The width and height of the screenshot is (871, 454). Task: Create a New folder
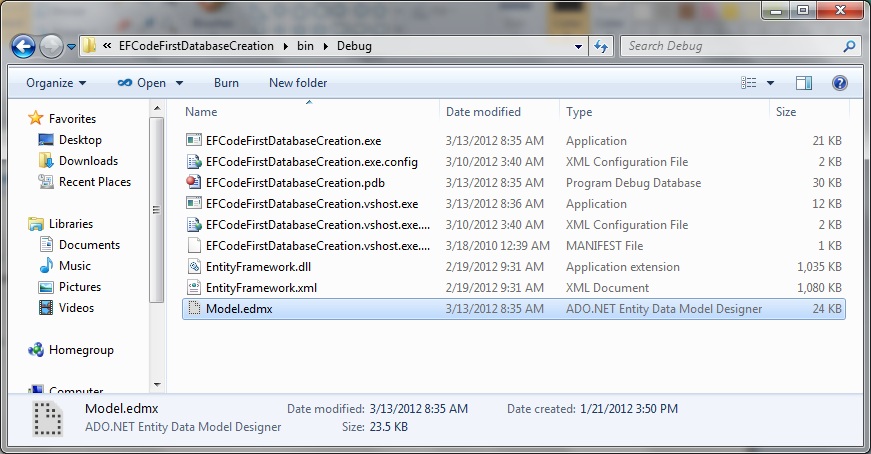298,83
